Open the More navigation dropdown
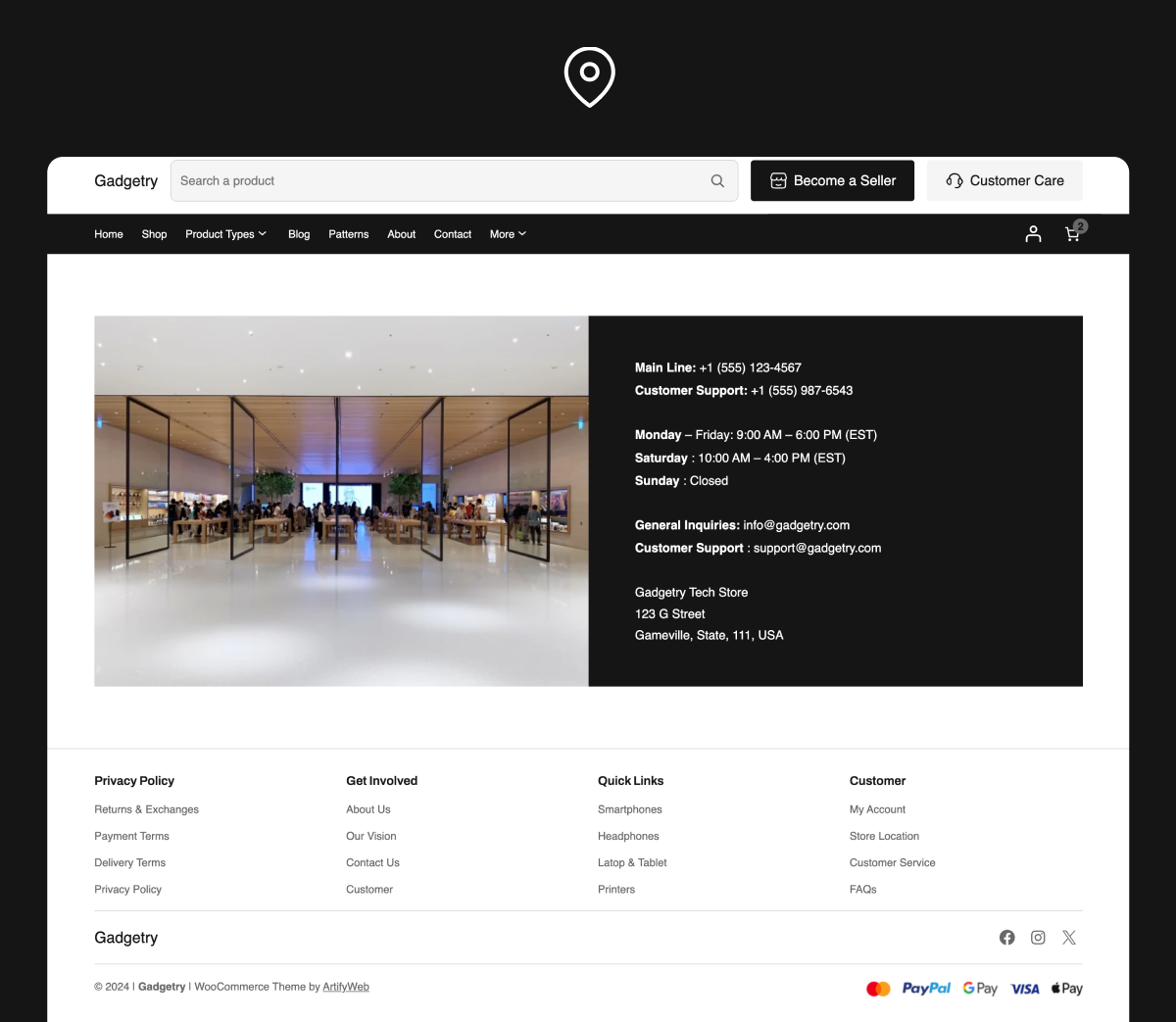The height and width of the screenshot is (1022, 1176). (x=507, y=234)
